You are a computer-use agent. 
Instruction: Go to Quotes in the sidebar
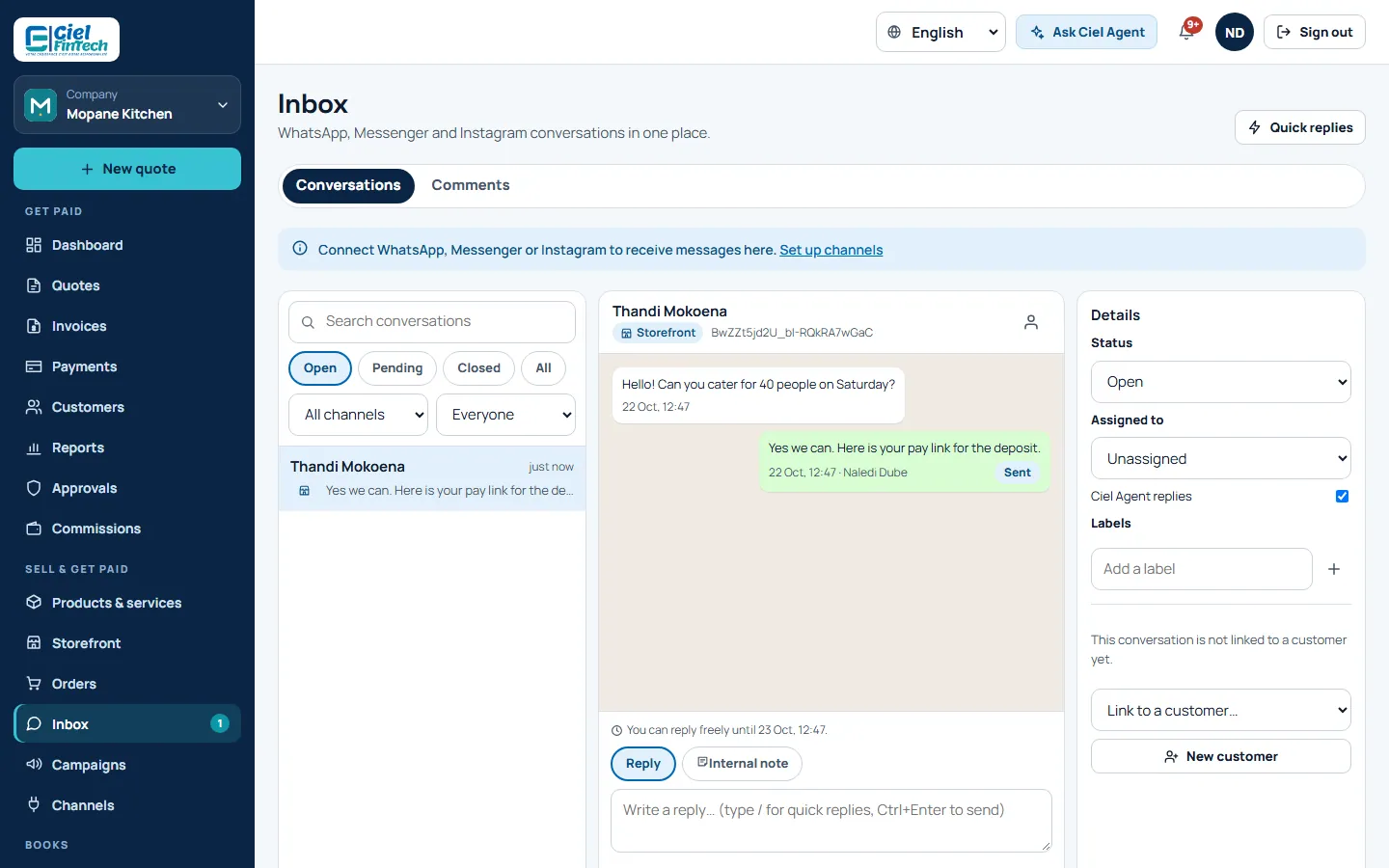click(x=127, y=285)
